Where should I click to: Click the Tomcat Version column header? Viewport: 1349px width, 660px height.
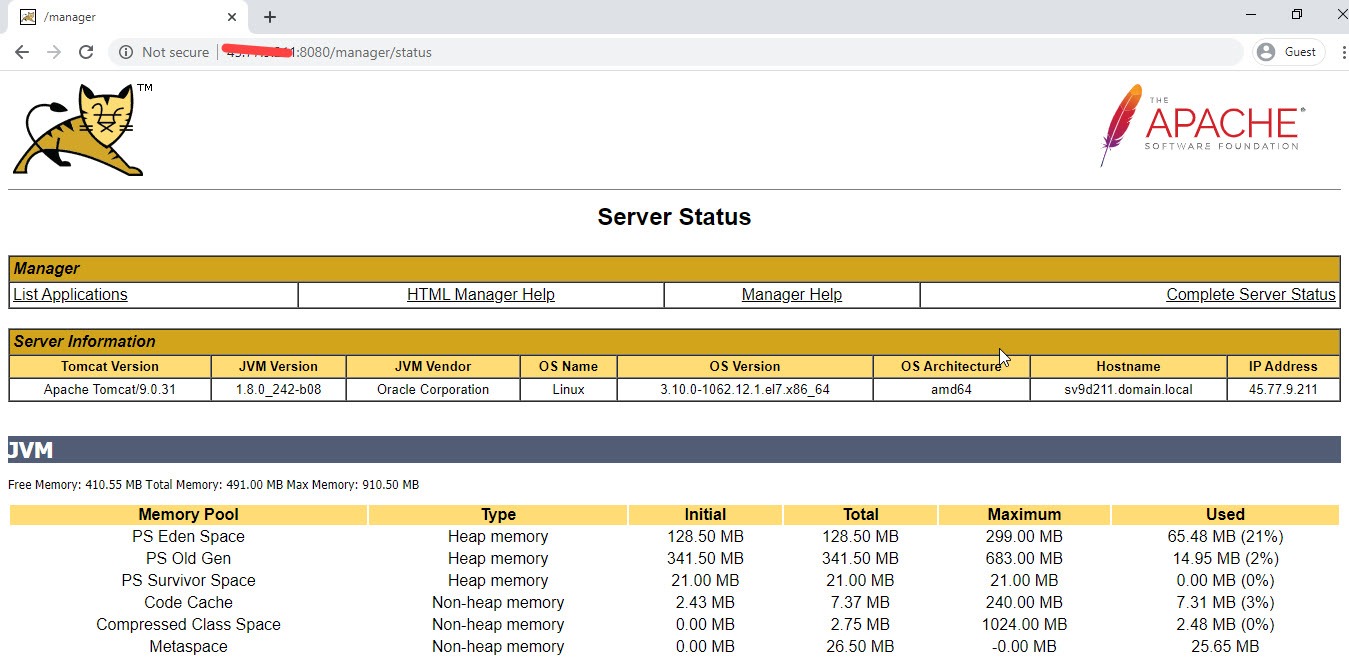110,366
